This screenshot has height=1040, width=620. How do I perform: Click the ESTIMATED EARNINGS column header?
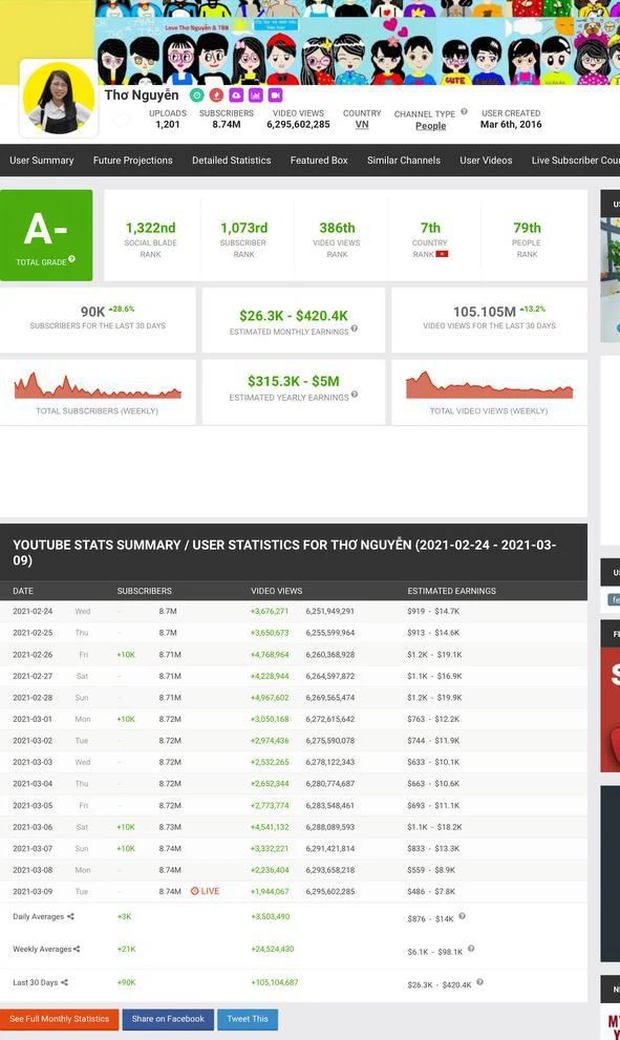click(x=452, y=591)
